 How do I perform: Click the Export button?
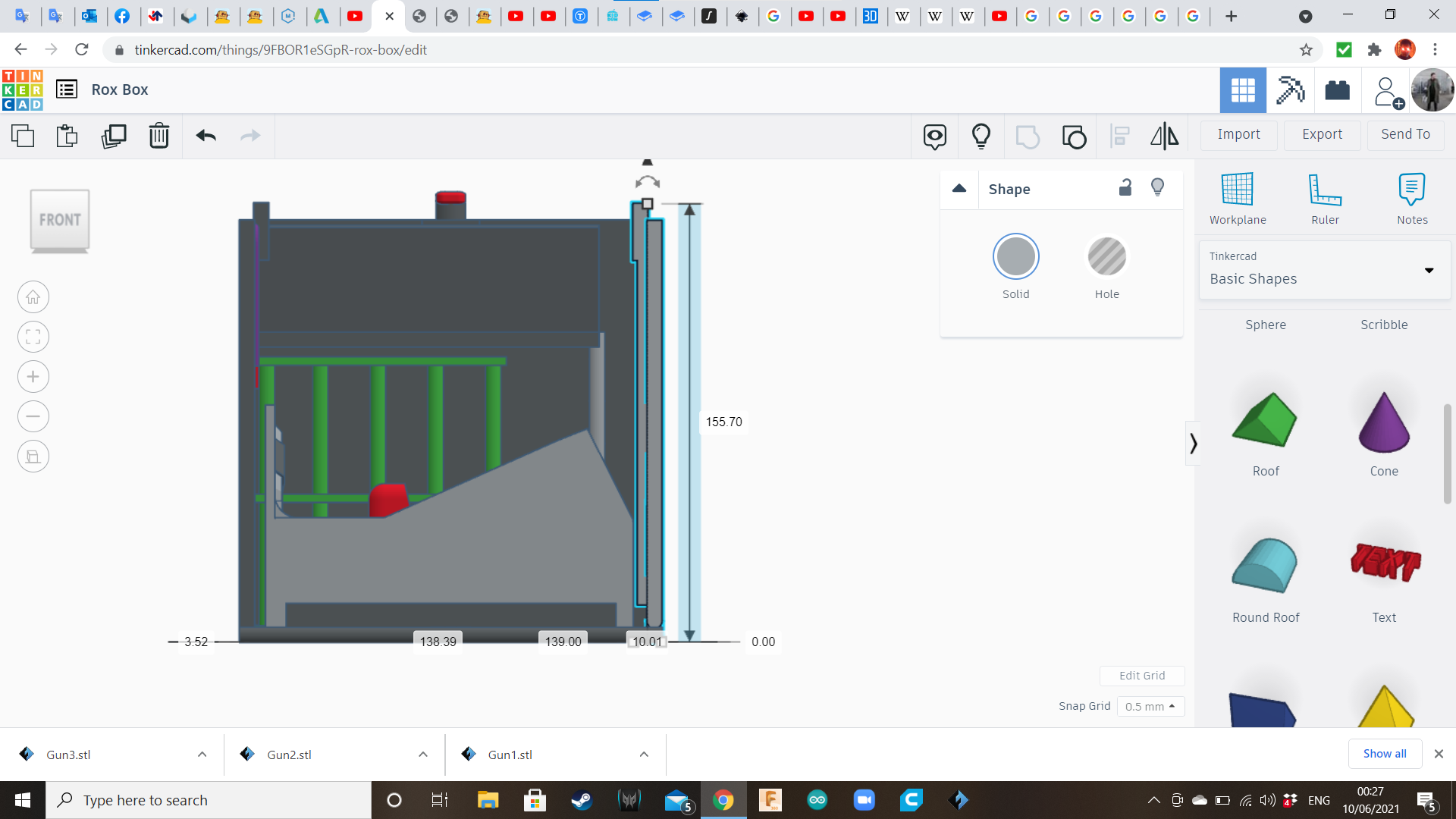pyautogui.click(x=1322, y=134)
